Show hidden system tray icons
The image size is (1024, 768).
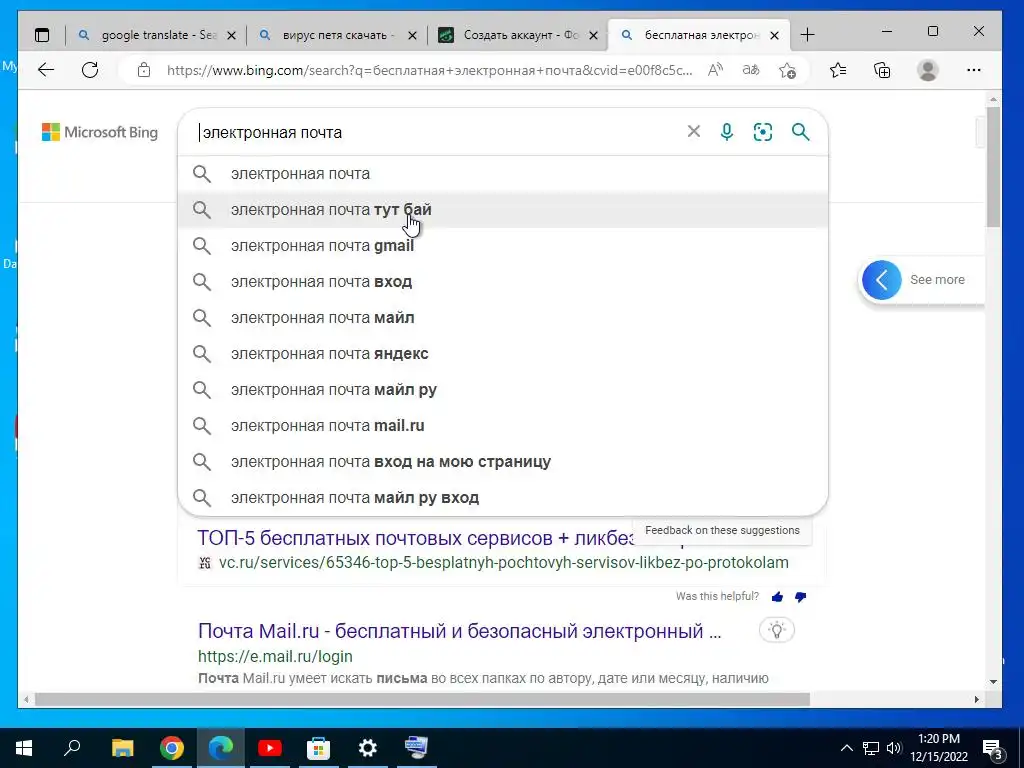pyautogui.click(x=846, y=748)
